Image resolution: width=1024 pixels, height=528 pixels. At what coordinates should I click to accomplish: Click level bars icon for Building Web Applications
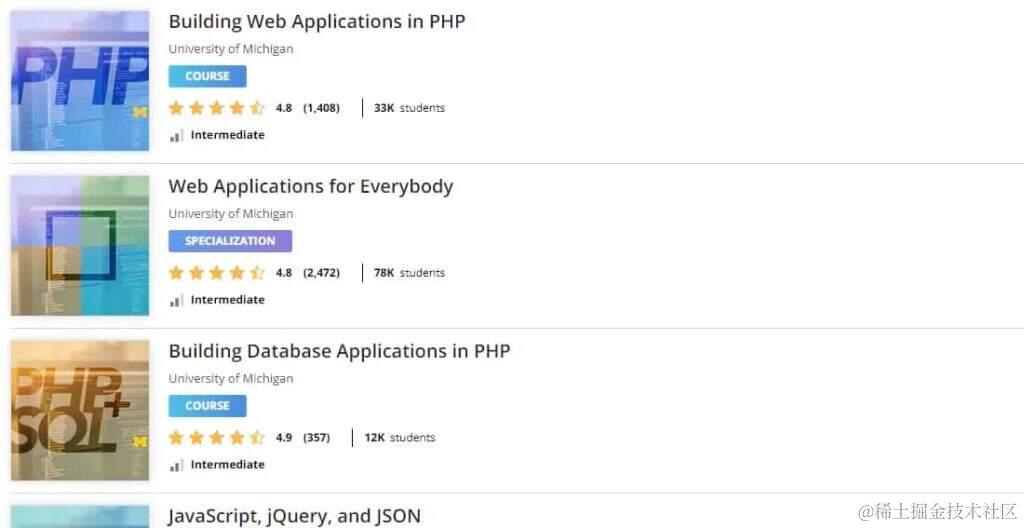[176, 136]
